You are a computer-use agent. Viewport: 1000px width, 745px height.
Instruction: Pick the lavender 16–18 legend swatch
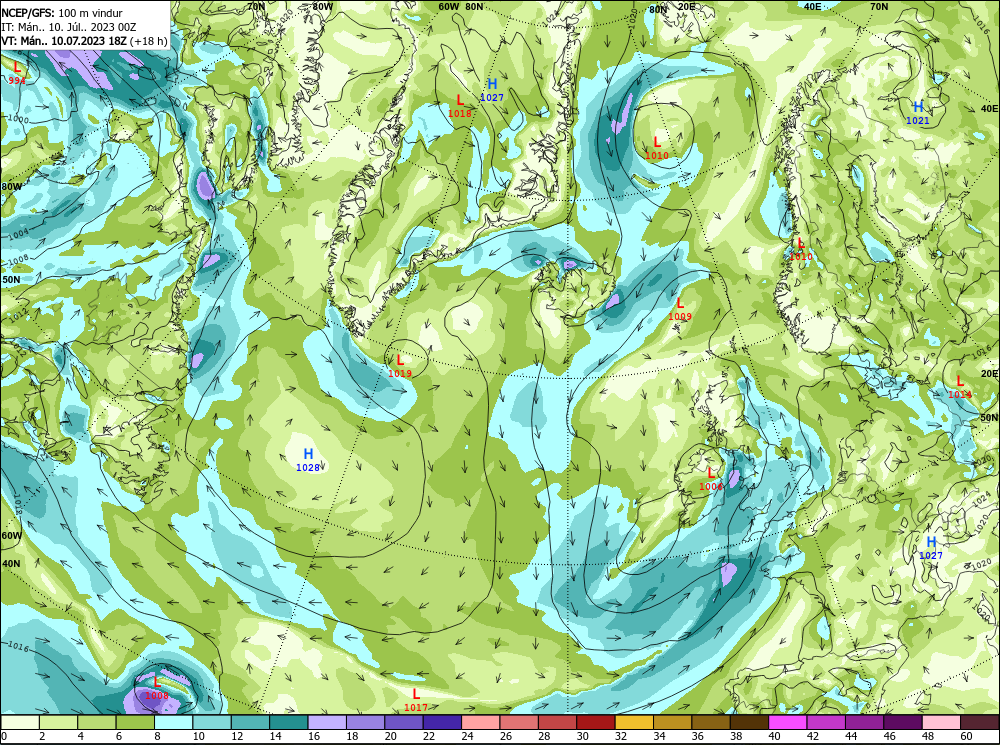click(x=327, y=722)
